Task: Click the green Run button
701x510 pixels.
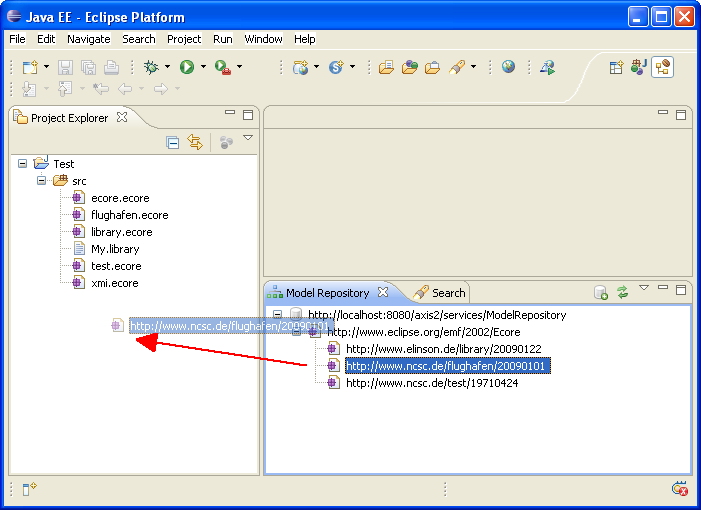Action: (187, 67)
